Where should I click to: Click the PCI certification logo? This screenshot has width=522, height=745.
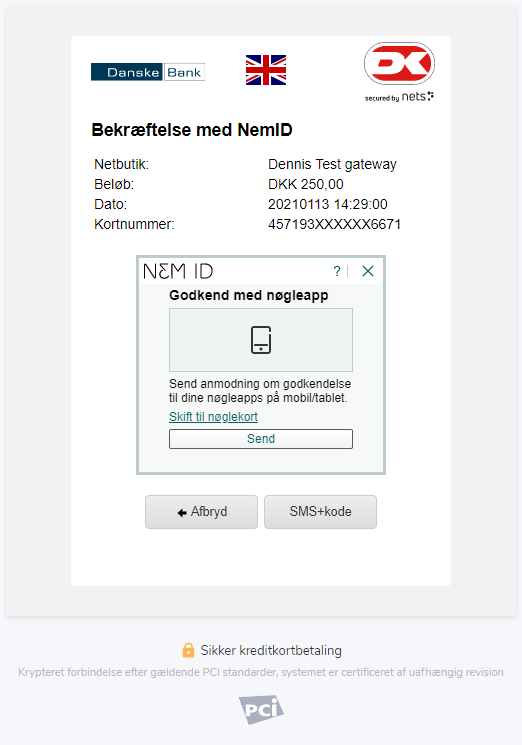(261, 710)
